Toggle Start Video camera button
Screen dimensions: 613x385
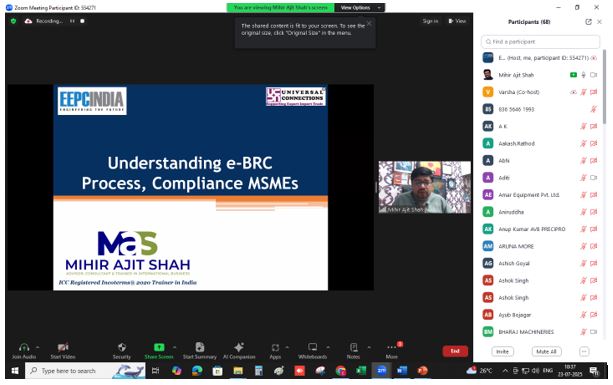[63, 347]
